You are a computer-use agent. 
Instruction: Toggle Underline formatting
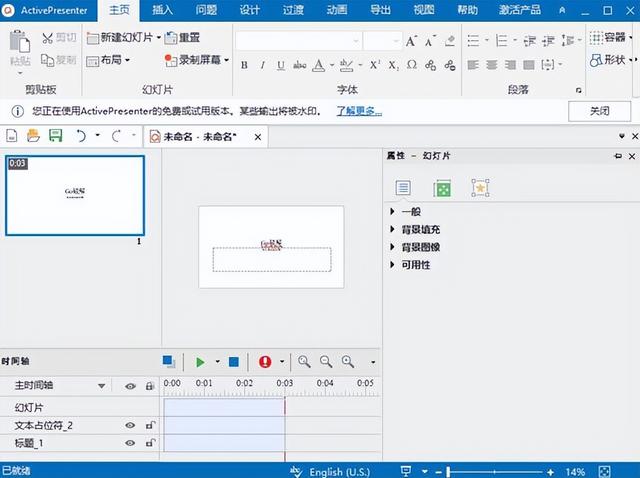click(281, 65)
